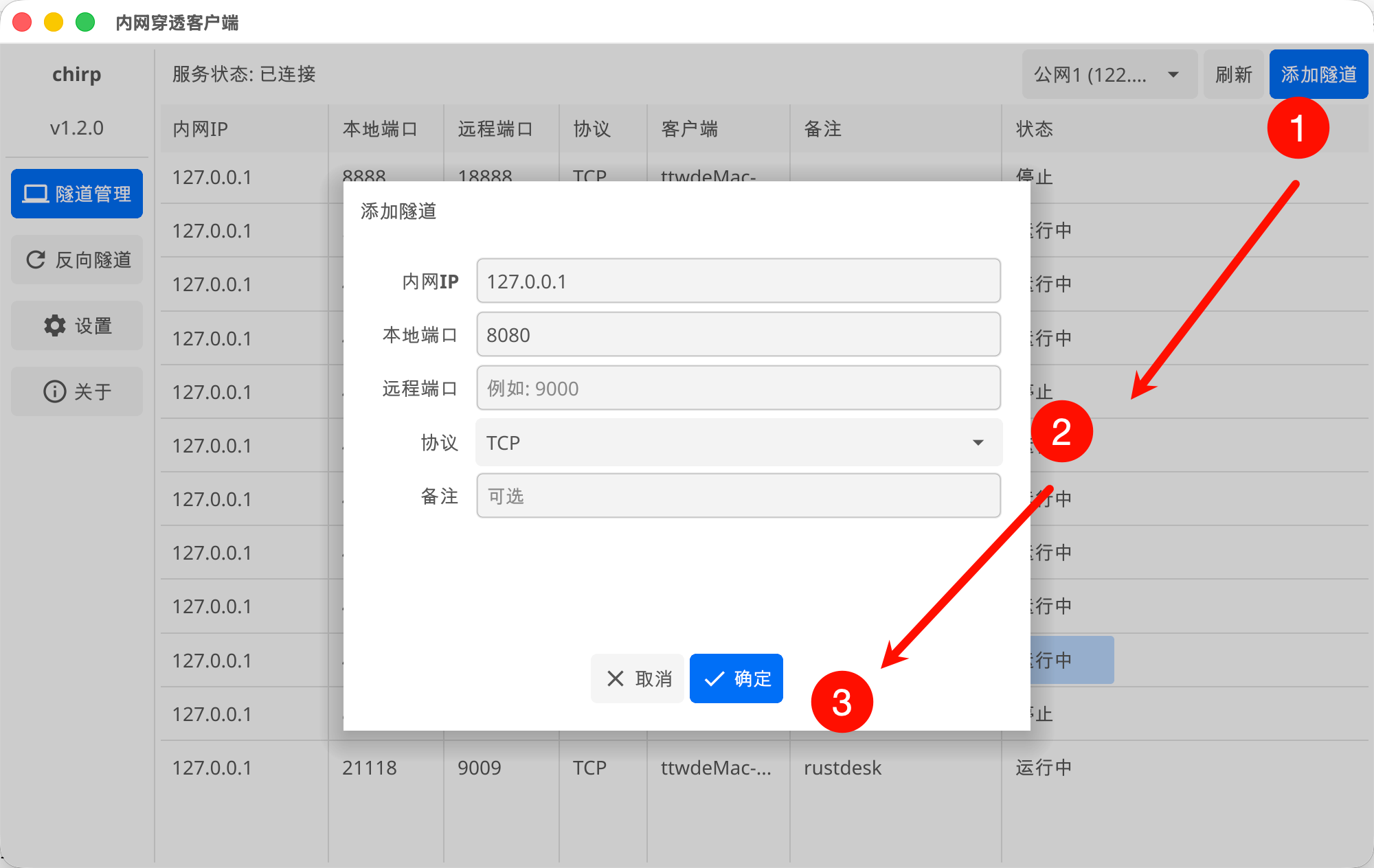Focus the 远程端口 input field
This screenshot has height=868, width=1374.
tap(738, 388)
